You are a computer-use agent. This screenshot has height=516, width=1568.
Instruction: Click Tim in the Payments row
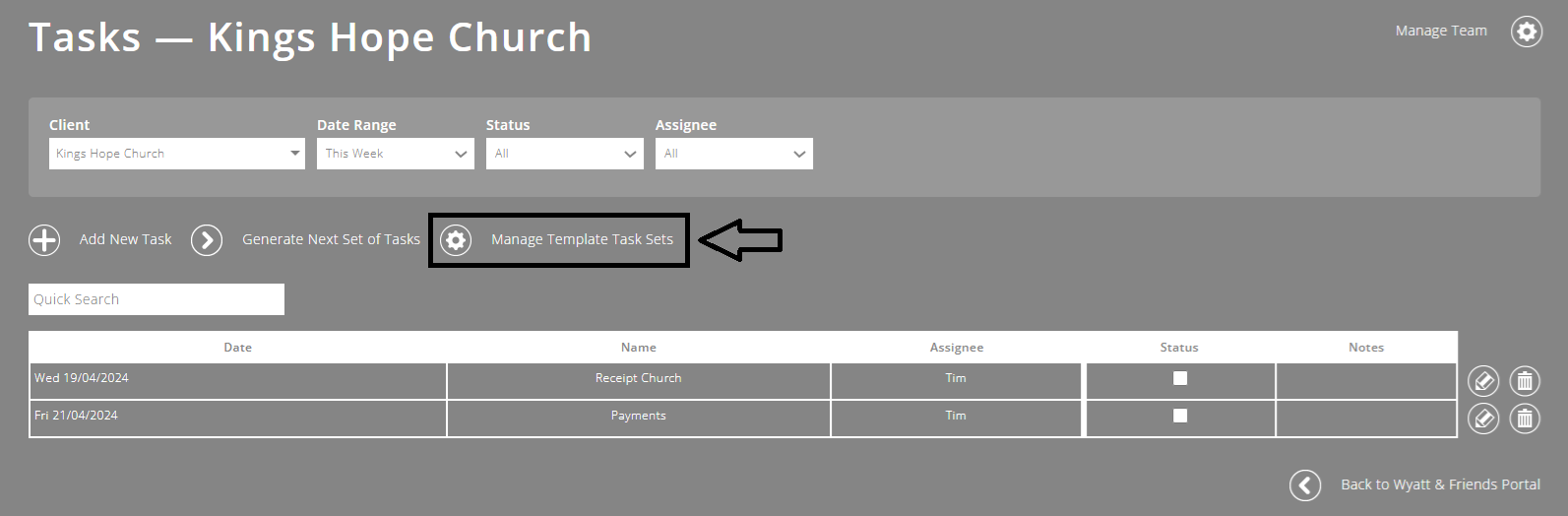(956, 416)
